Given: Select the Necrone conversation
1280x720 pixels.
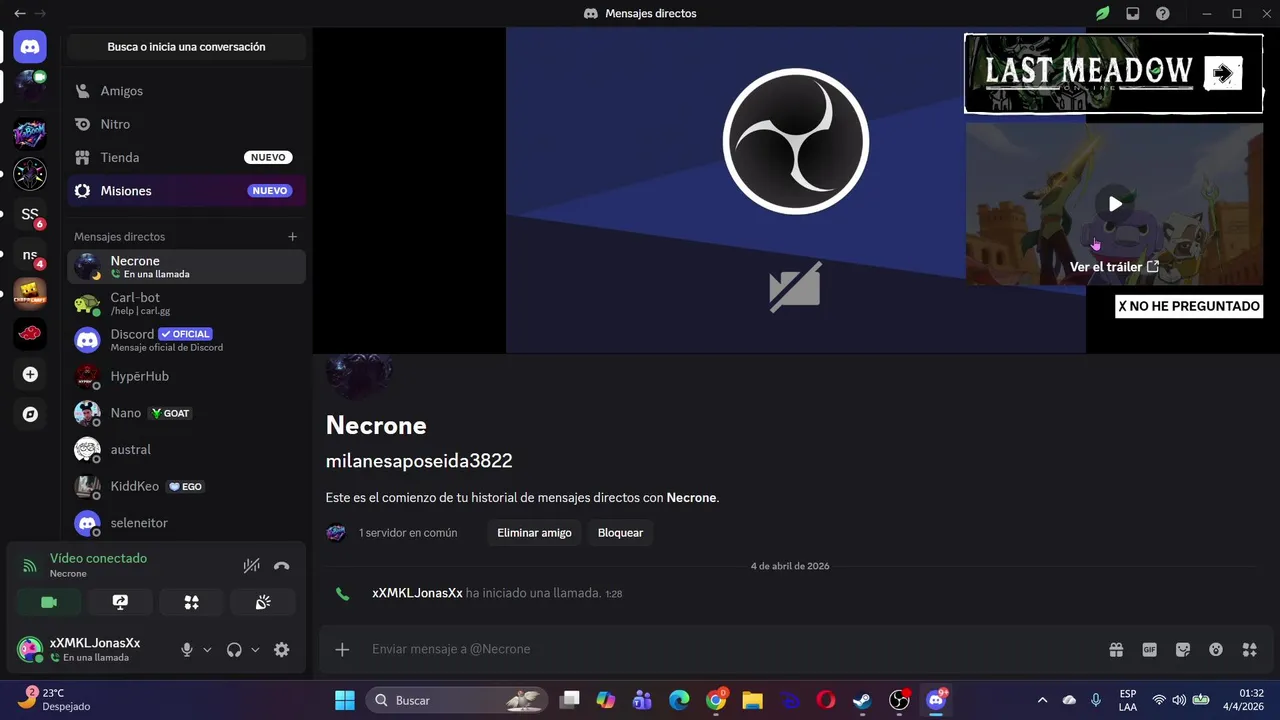Looking at the screenshot, I should (186, 267).
